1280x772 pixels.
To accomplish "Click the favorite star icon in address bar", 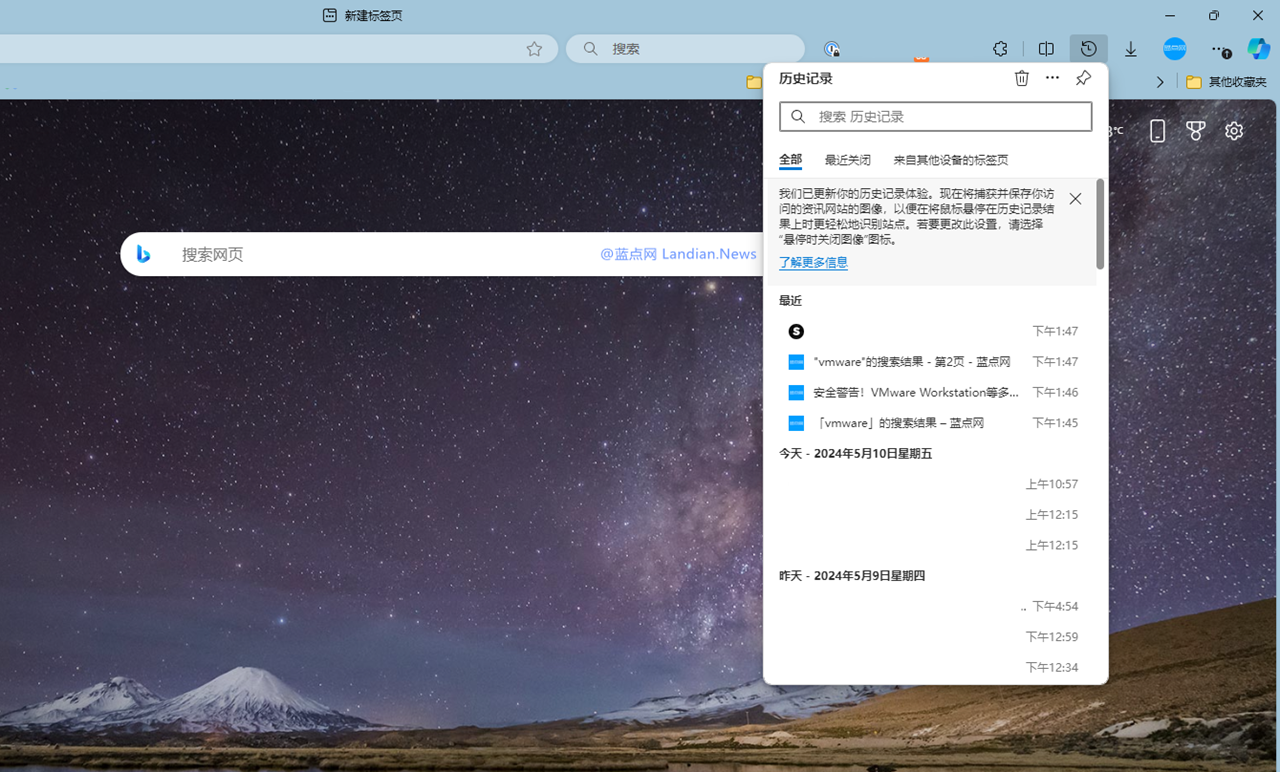I will 534,49.
